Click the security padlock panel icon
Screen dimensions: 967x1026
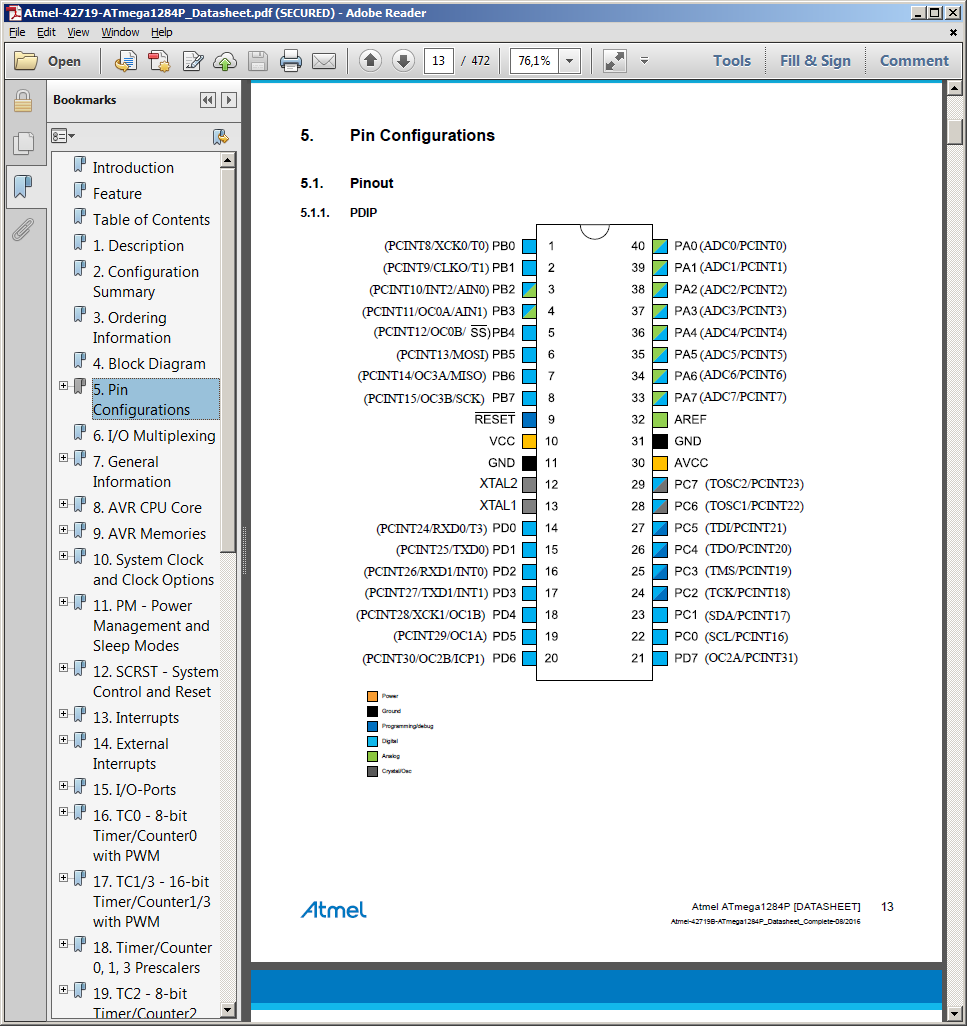pos(23,101)
